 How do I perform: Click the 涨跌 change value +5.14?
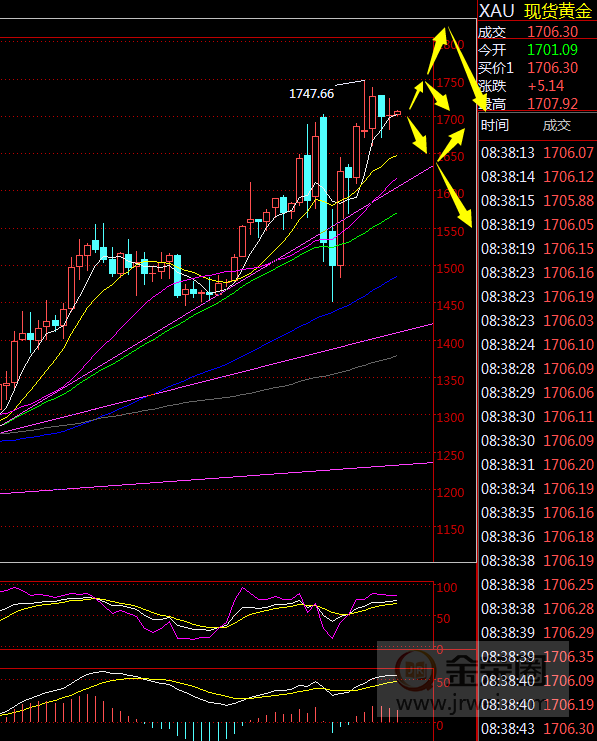(x=545, y=86)
